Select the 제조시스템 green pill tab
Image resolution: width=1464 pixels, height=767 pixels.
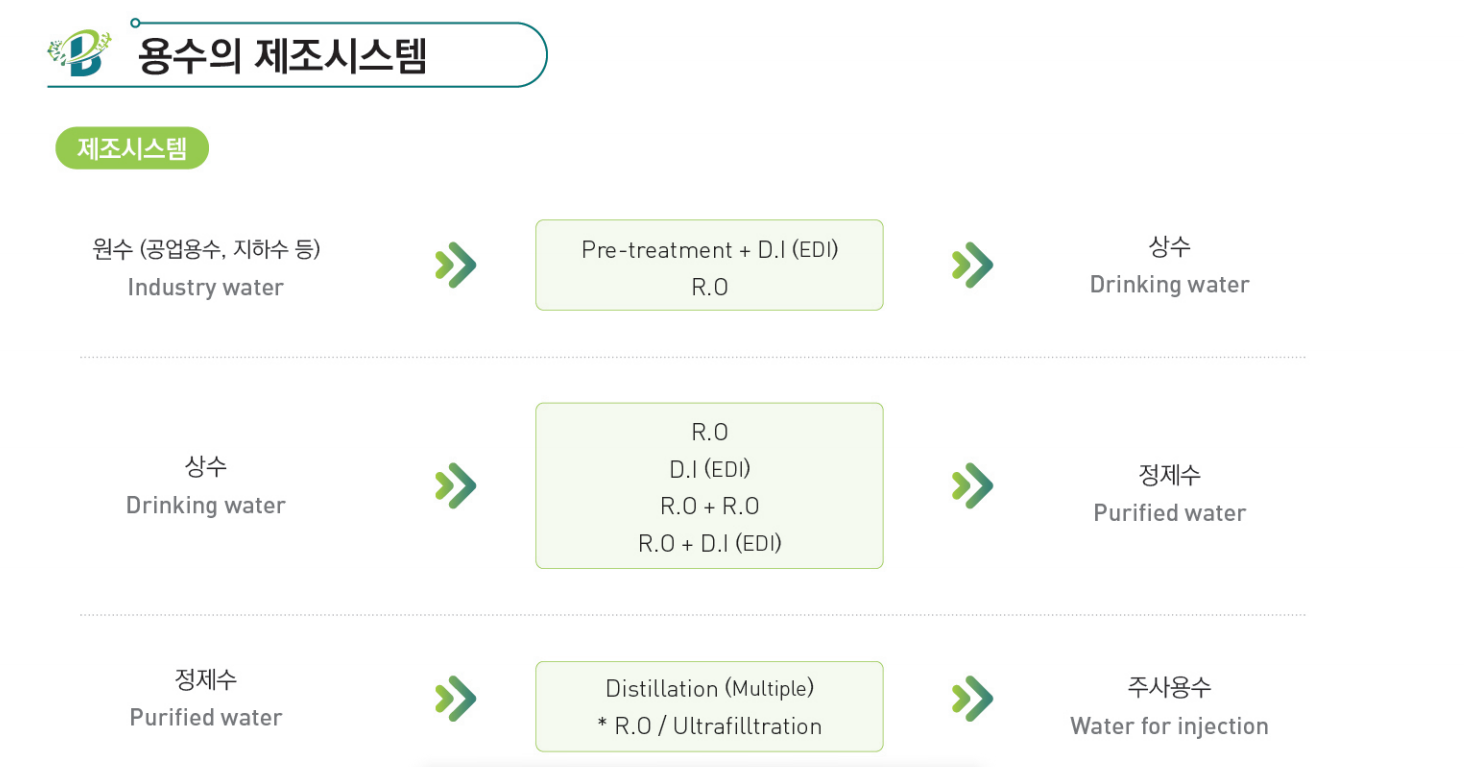[x=132, y=149]
